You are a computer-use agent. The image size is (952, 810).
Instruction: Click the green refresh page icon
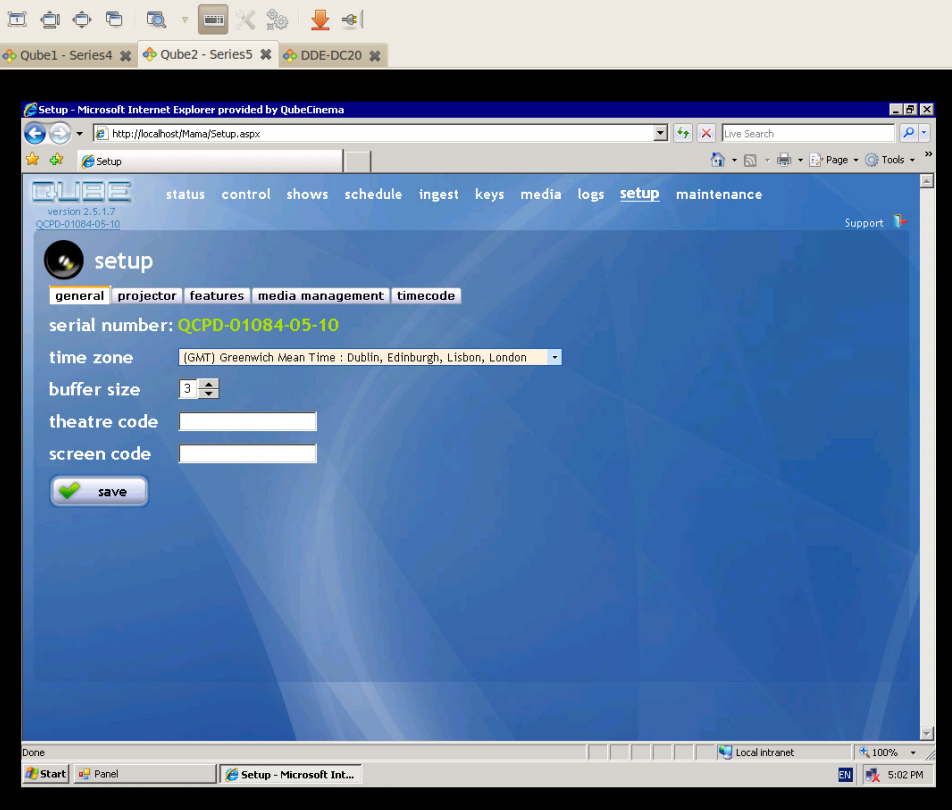(x=683, y=133)
